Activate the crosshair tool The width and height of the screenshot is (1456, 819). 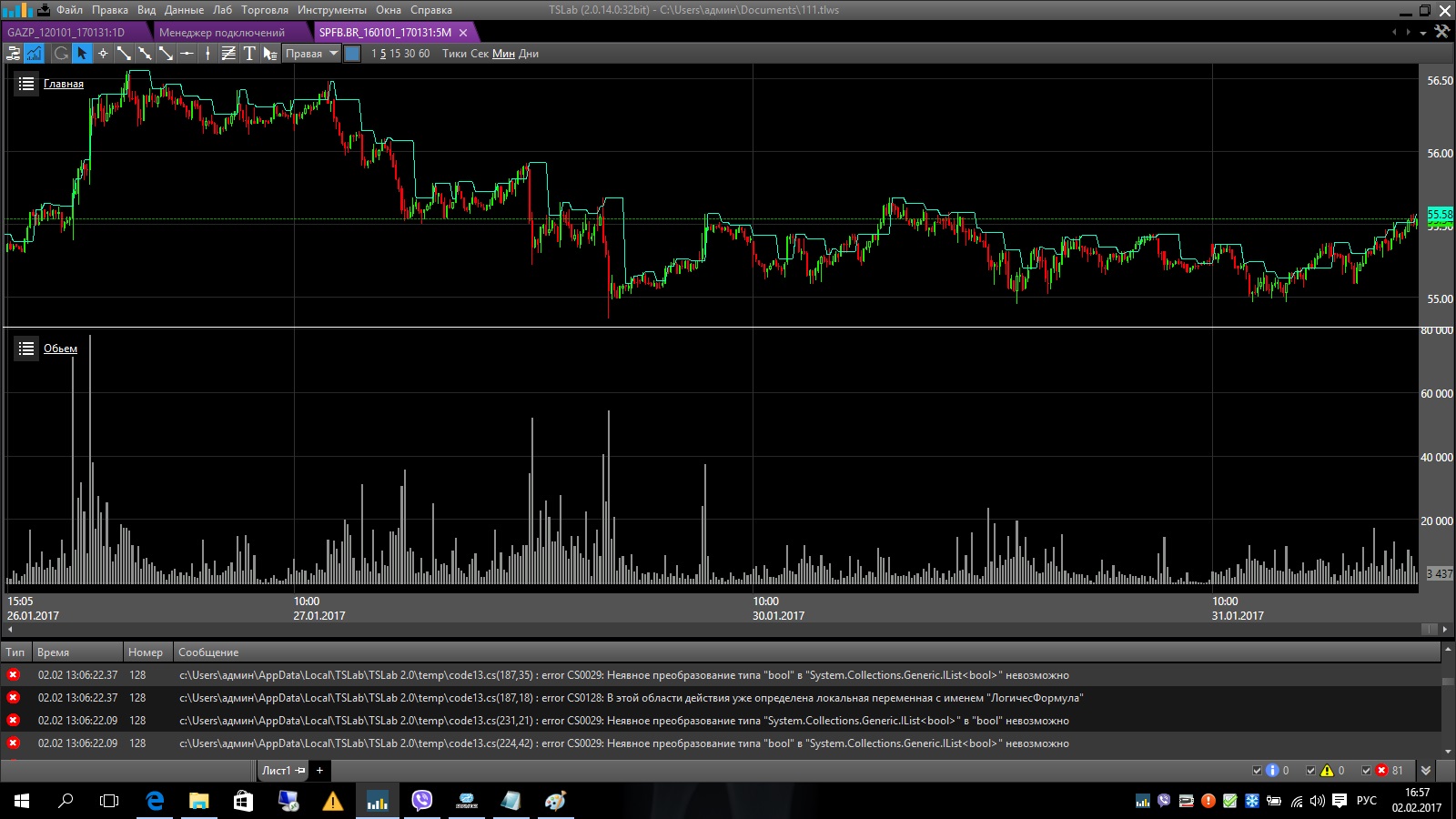point(103,54)
